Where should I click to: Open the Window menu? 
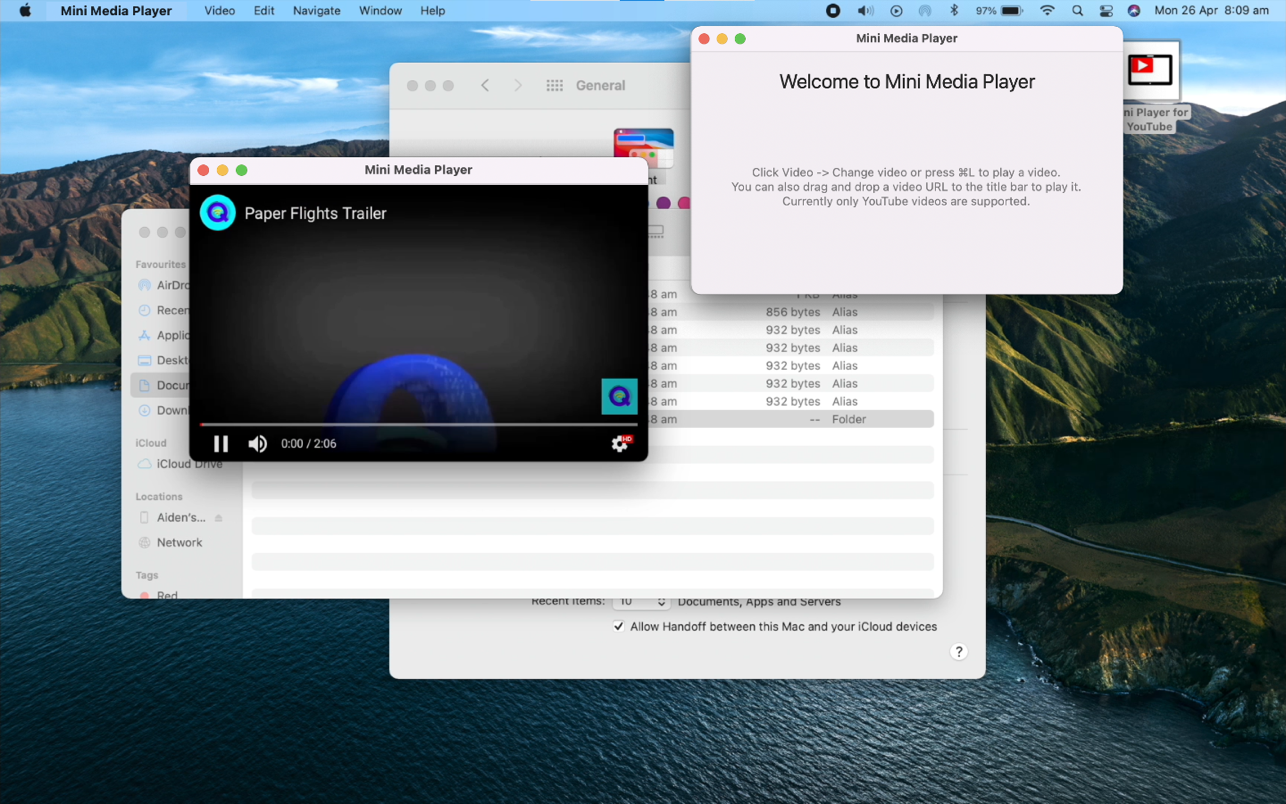[x=380, y=11]
